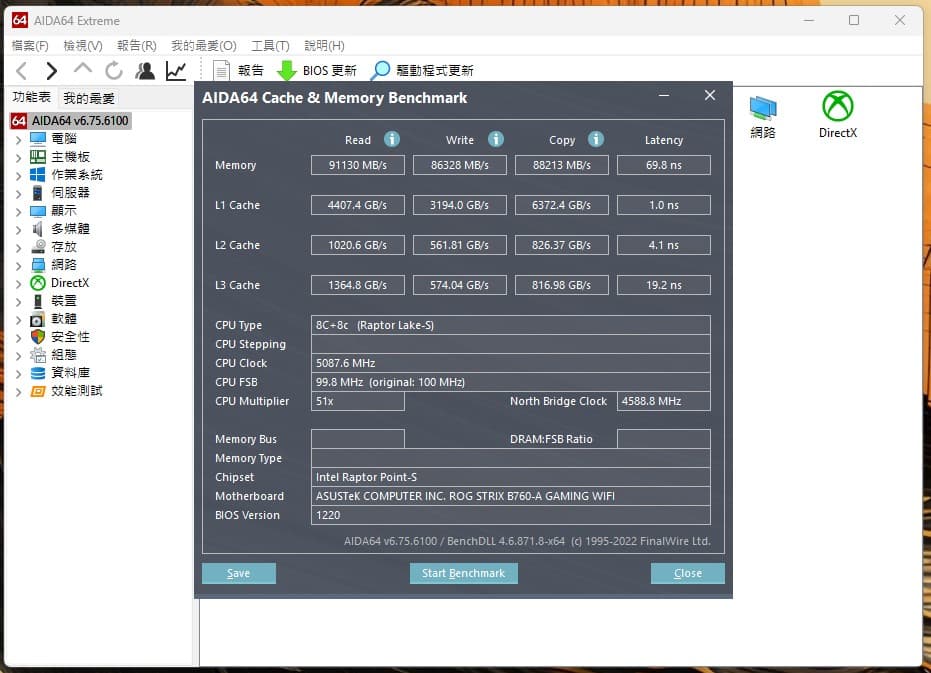Click the Motherboard field ROG STRIX B760-A
The height and width of the screenshot is (673, 931).
coord(511,496)
